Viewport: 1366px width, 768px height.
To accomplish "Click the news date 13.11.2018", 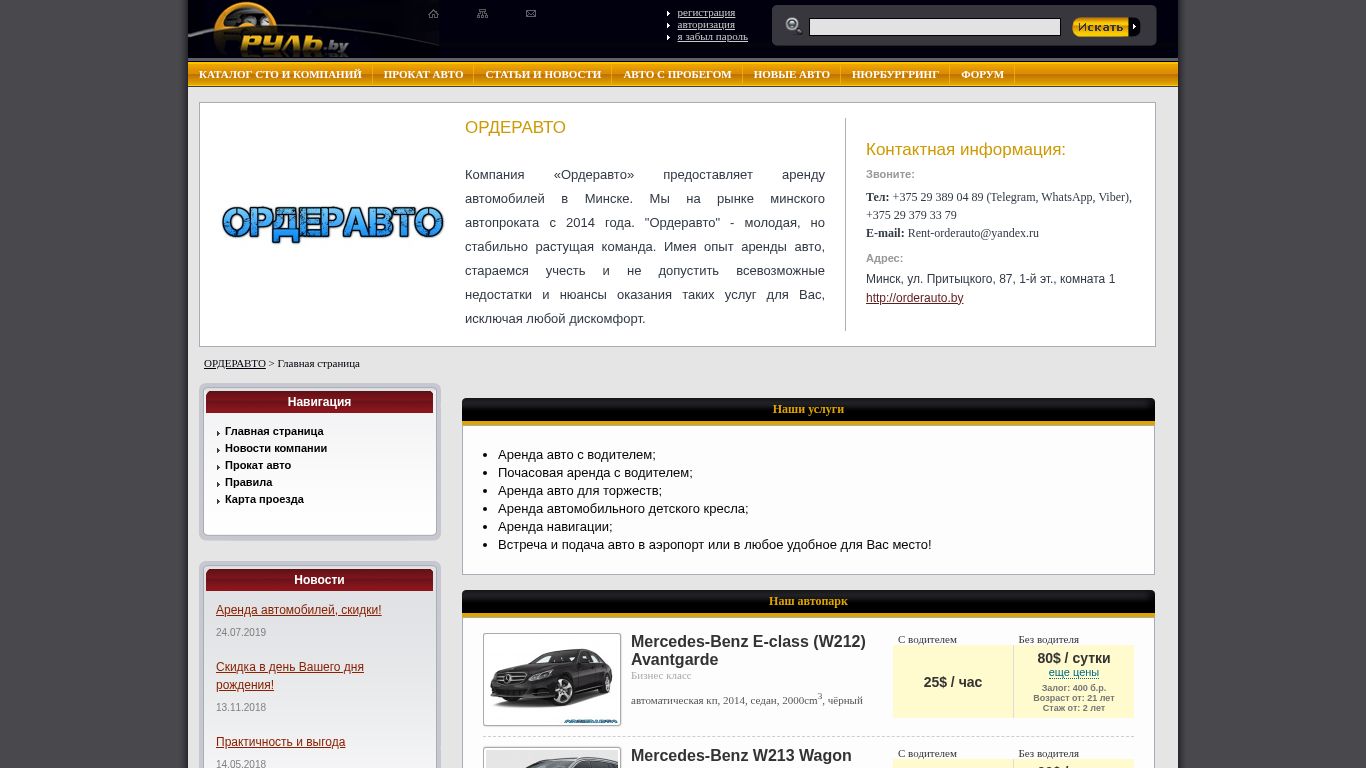I will pyautogui.click(x=241, y=708).
